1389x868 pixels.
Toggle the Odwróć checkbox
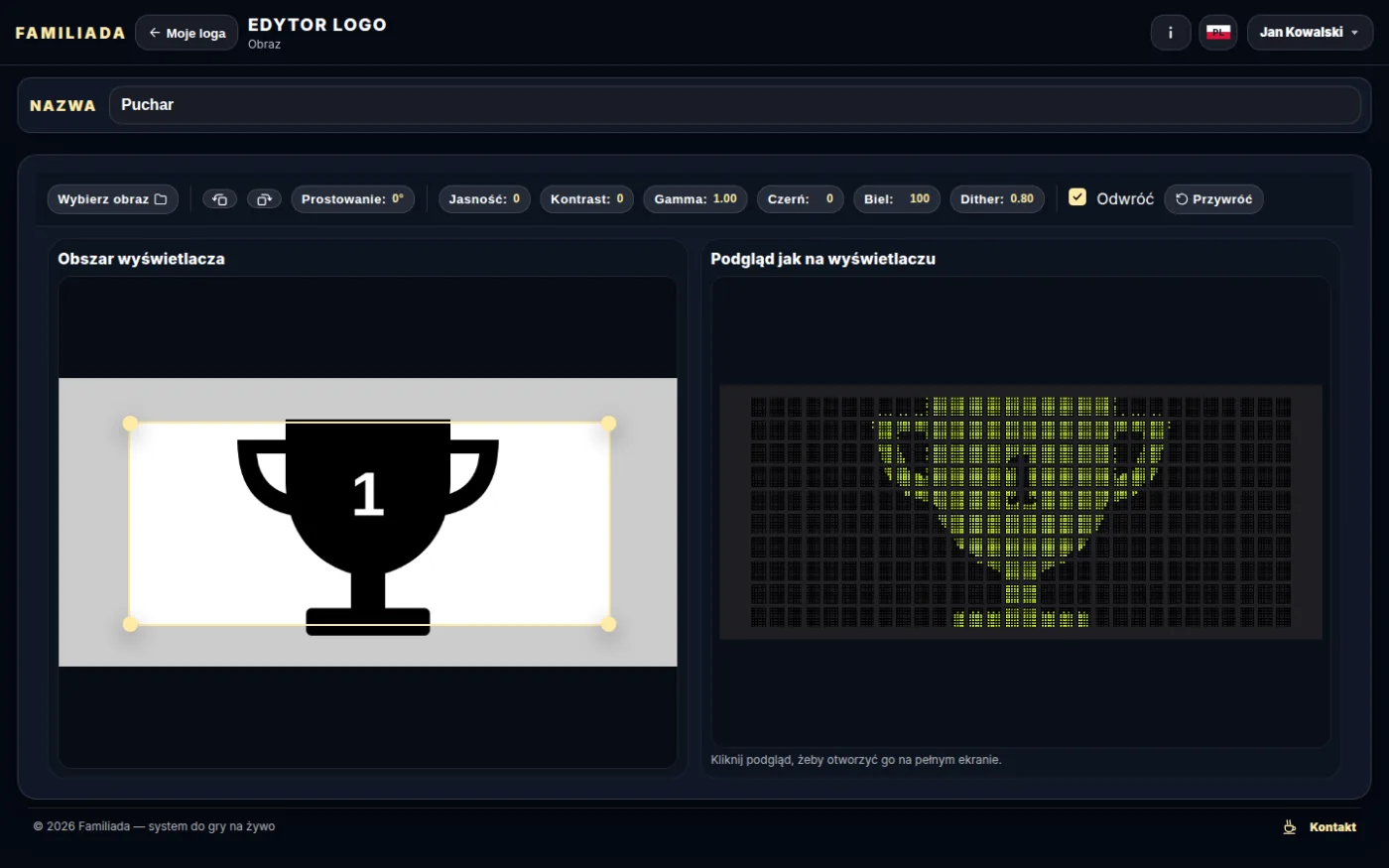click(x=1077, y=197)
